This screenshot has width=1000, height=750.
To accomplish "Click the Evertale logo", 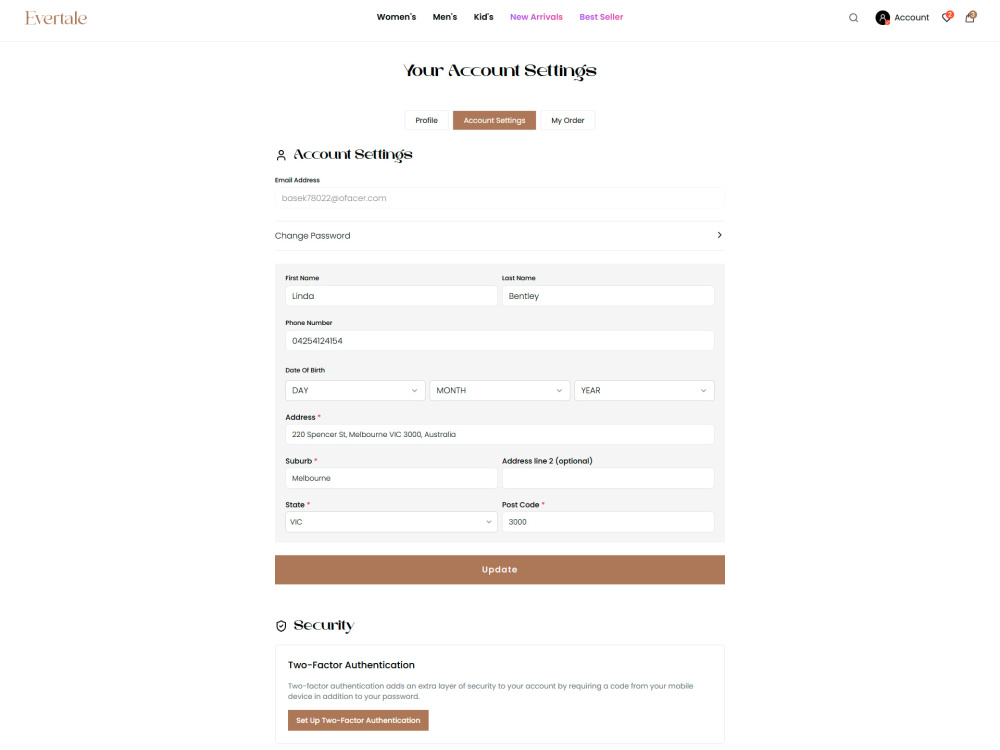I will click(56, 18).
